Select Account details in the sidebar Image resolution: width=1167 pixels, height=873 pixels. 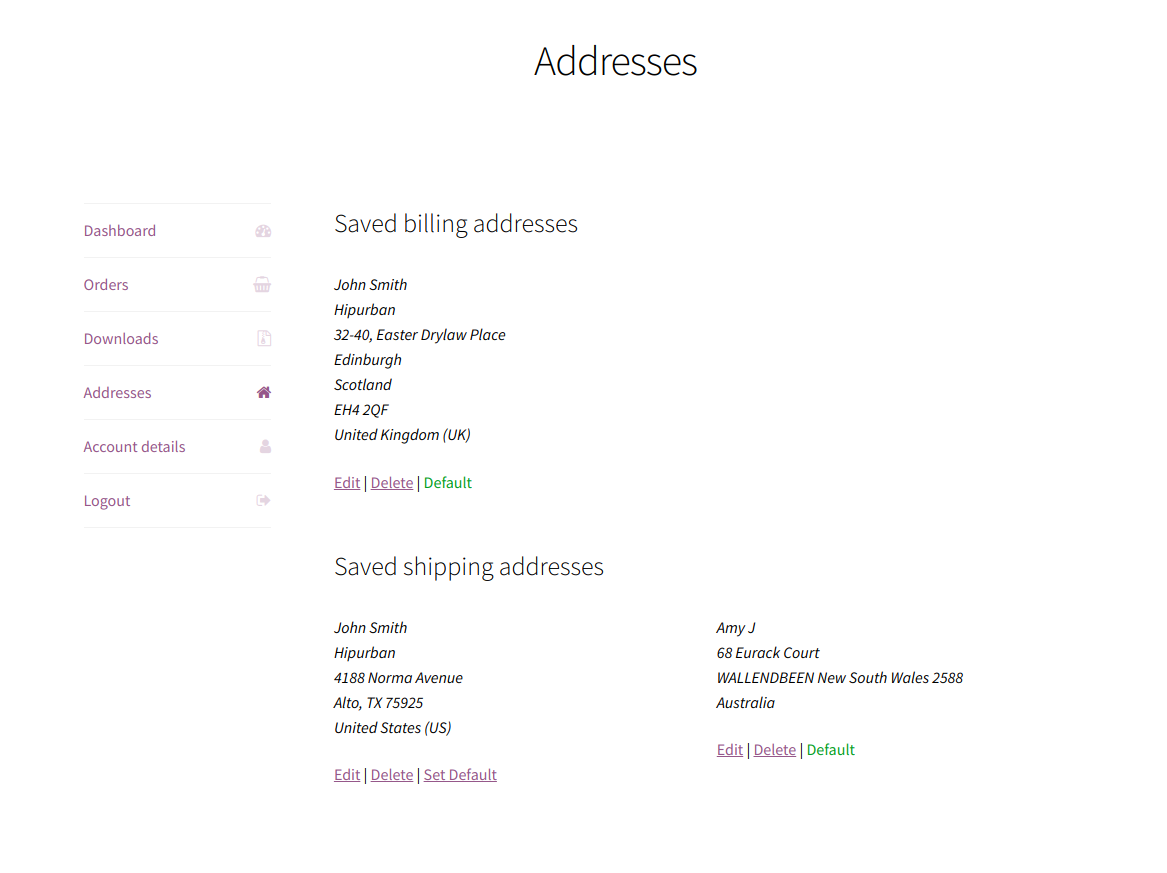[134, 446]
